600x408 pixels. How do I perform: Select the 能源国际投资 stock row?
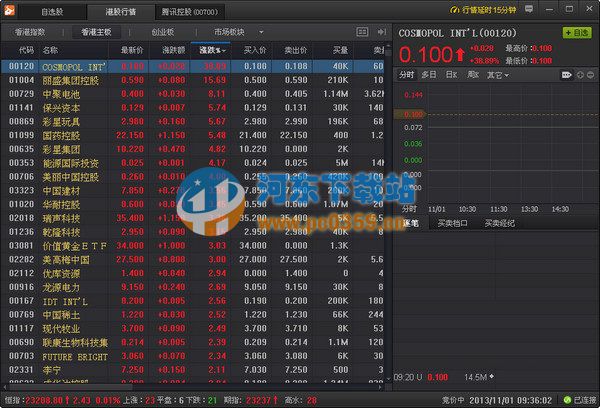point(193,163)
